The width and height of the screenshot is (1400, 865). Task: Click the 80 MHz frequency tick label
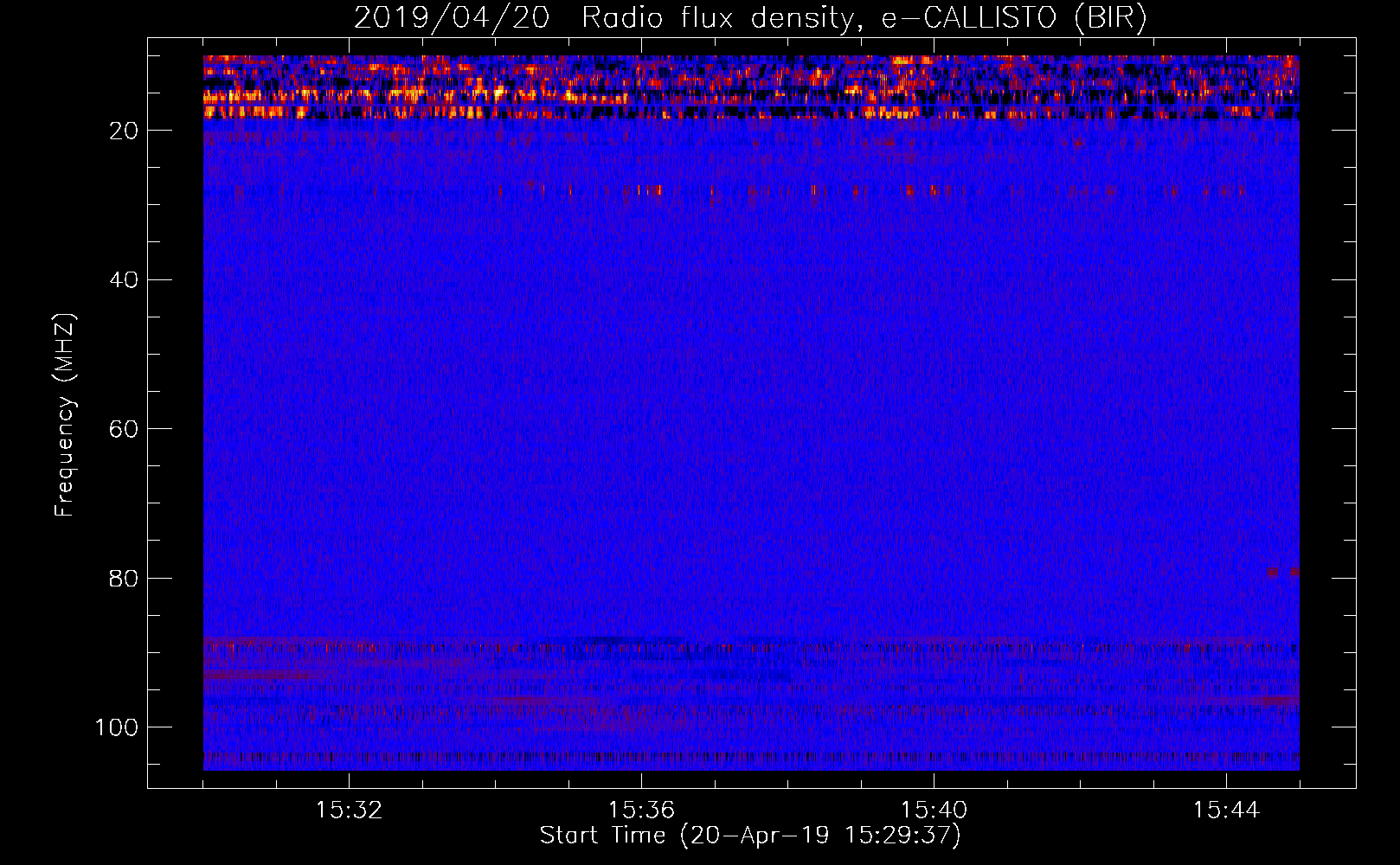124,579
